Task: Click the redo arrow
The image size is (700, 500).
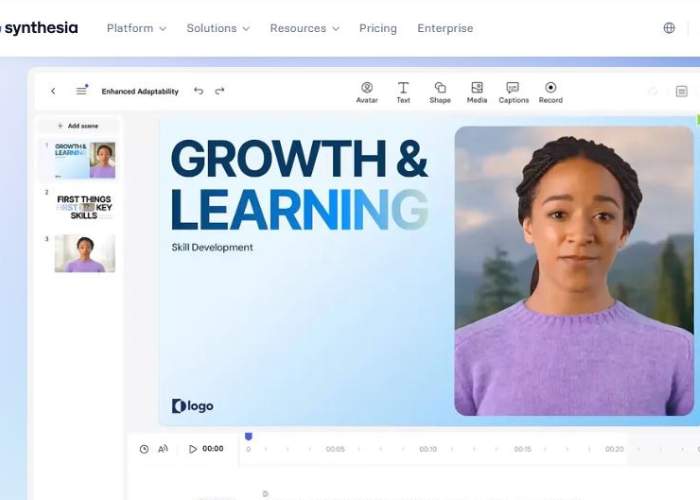Action: pos(219,91)
